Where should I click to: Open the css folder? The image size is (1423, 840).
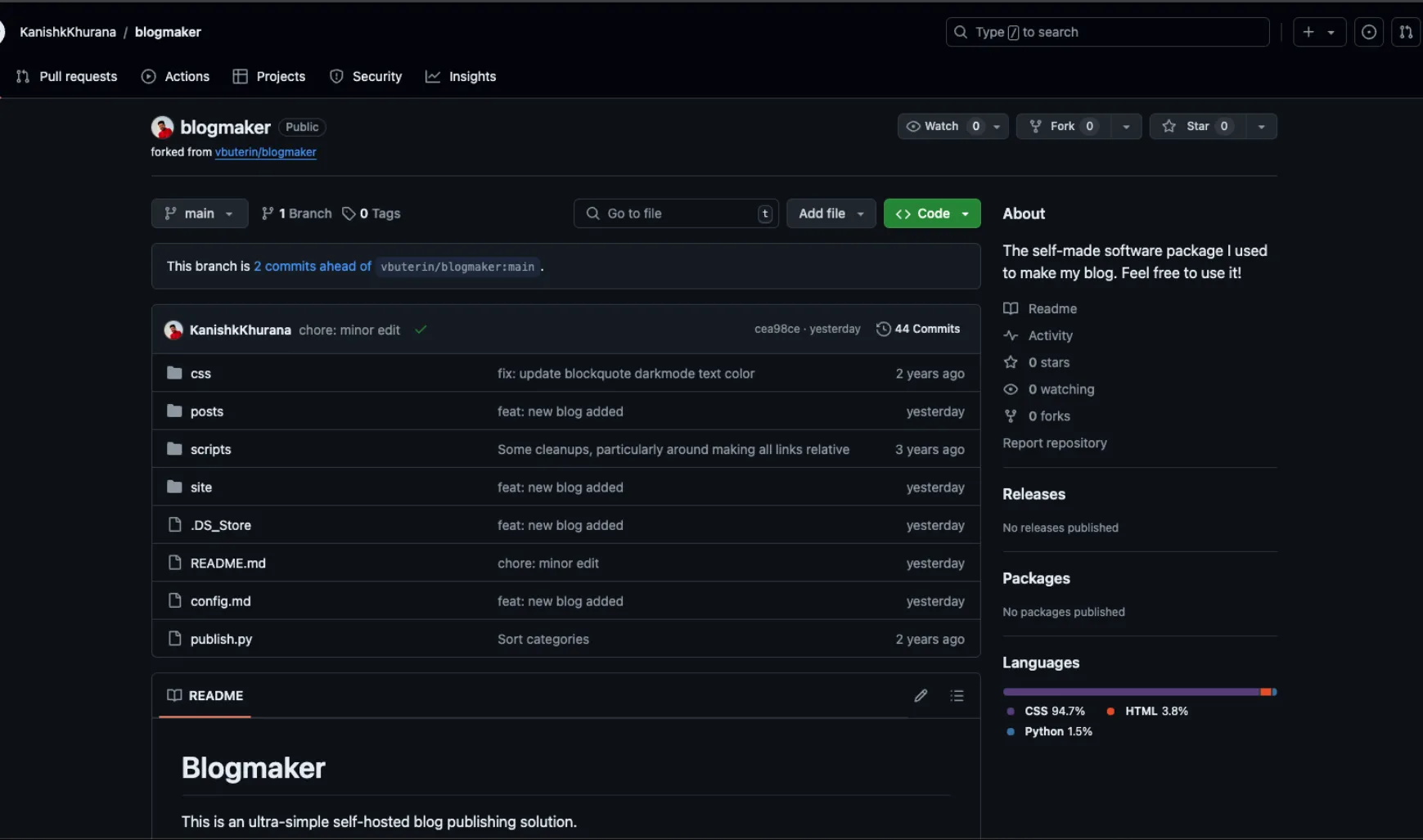pyautogui.click(x=200, y=374)
